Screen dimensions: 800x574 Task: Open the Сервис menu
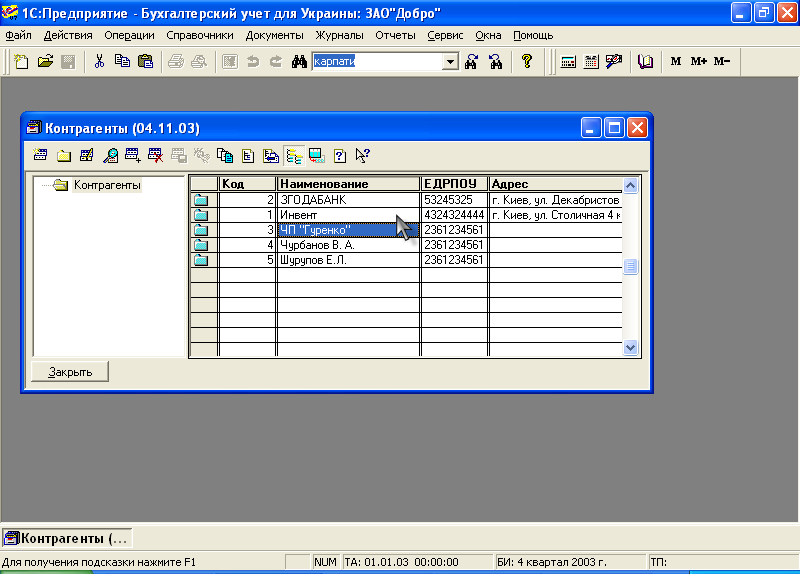[445, 35]
